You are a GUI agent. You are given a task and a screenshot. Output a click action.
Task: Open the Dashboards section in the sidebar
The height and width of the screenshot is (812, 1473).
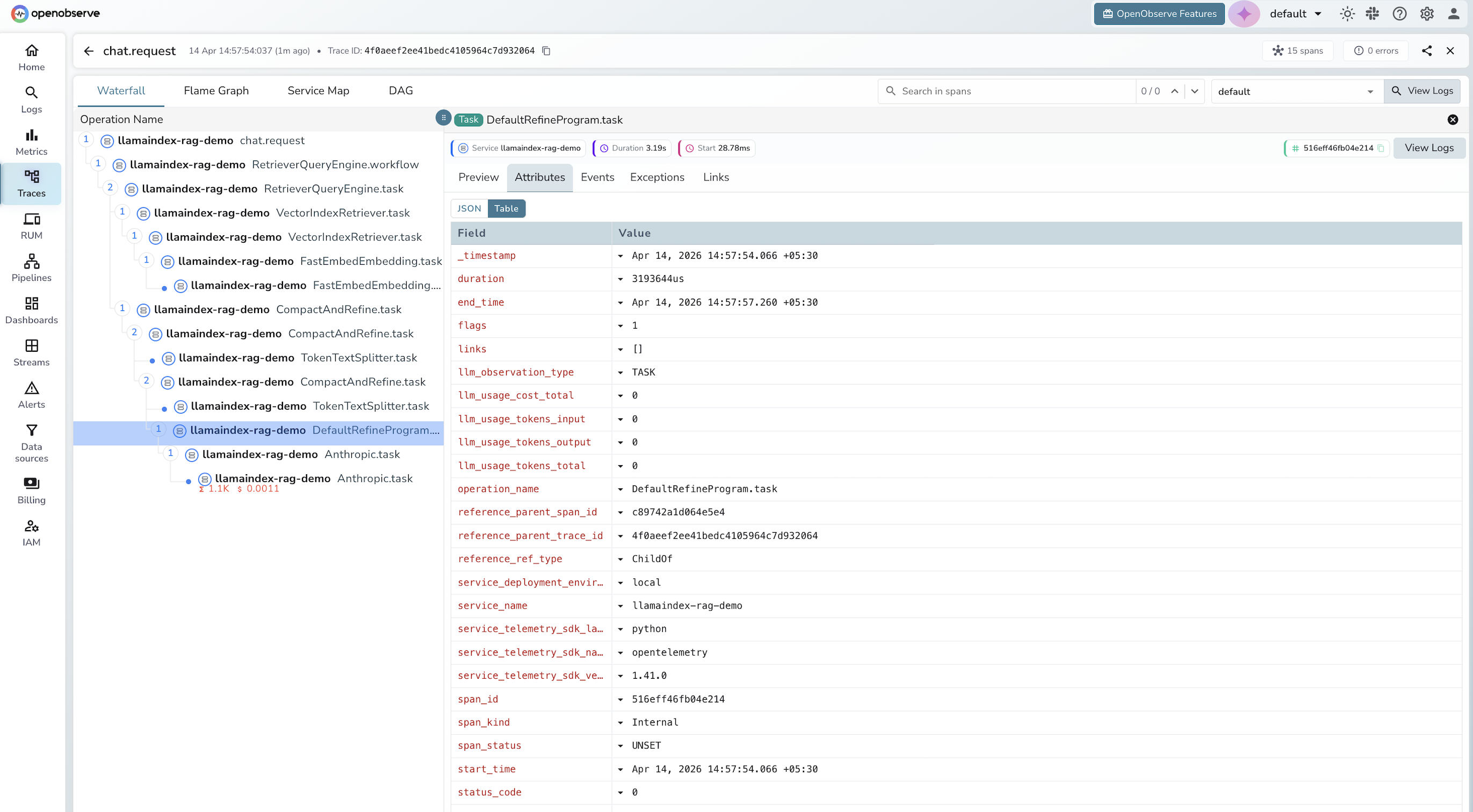tap(31, 310)
